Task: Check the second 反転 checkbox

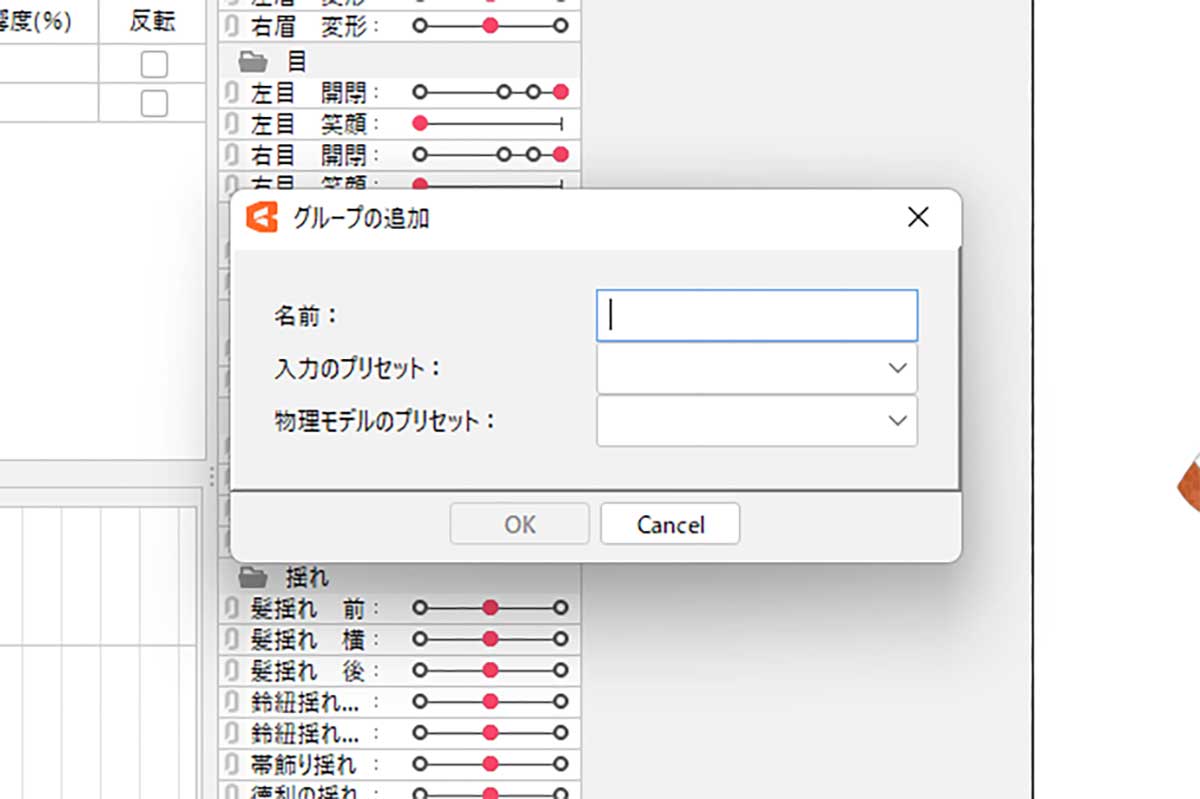Action: (154, 103)
